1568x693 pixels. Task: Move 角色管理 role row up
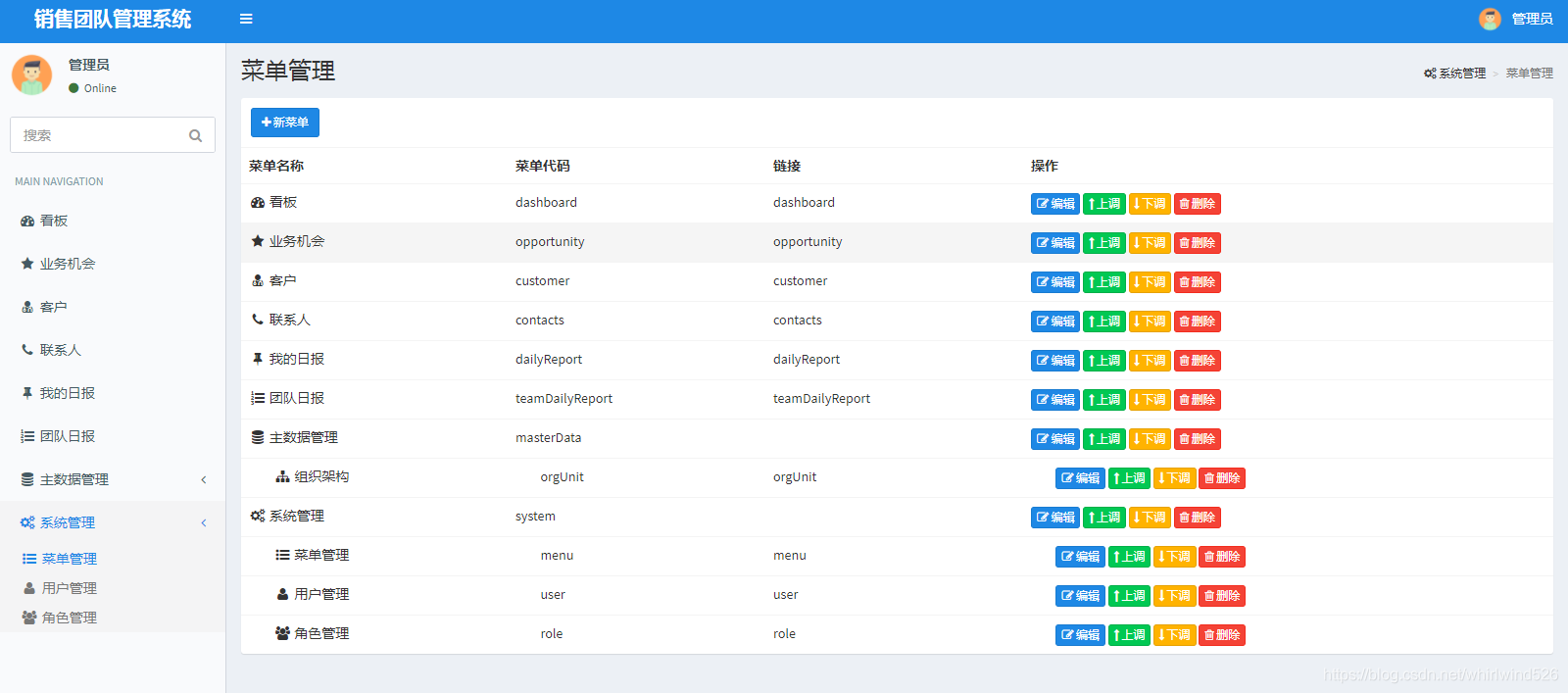click(1129, 635)
